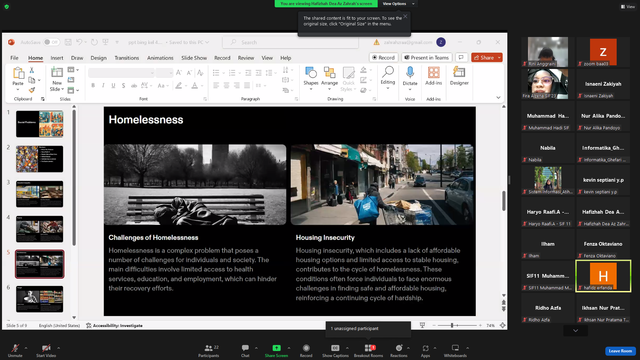Click fit slide to window icon
The height and width of the screenshot is (360, 640).
502,325
